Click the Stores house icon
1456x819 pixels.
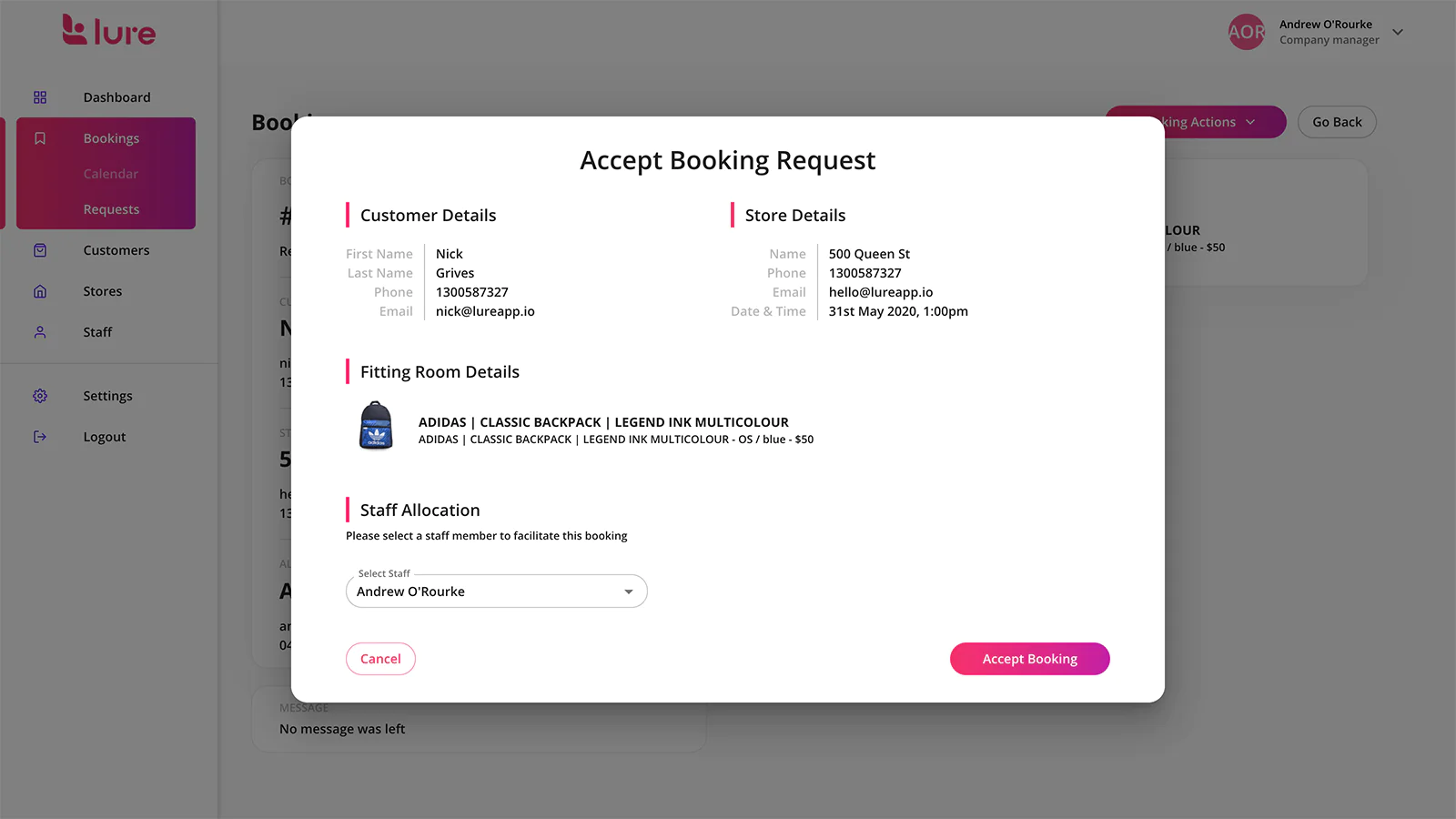(x=40, y=291)
